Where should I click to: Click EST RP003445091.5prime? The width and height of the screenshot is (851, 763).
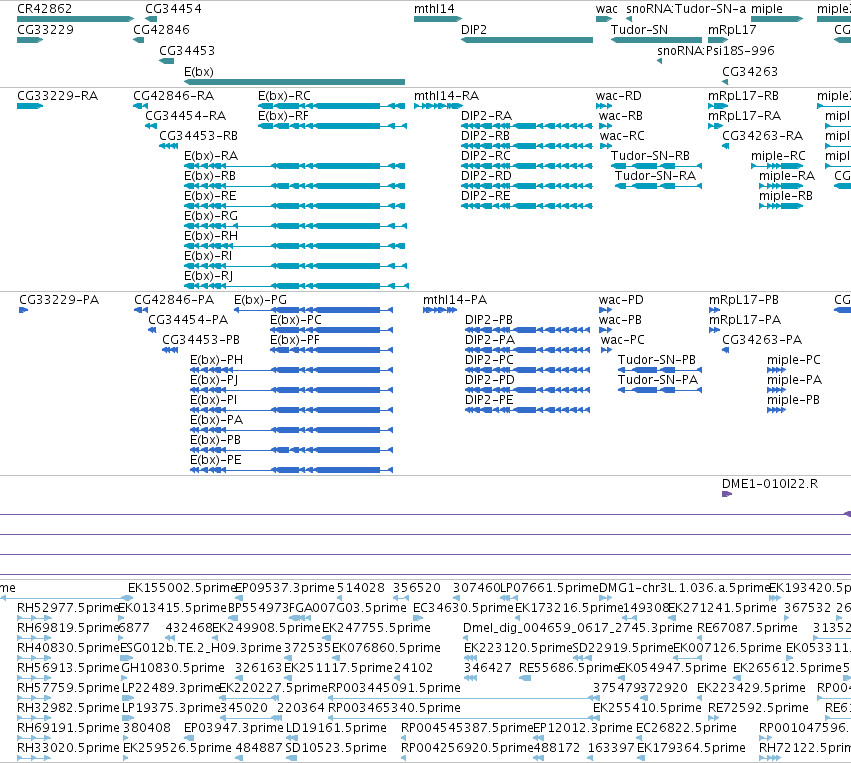pos(394,688)
